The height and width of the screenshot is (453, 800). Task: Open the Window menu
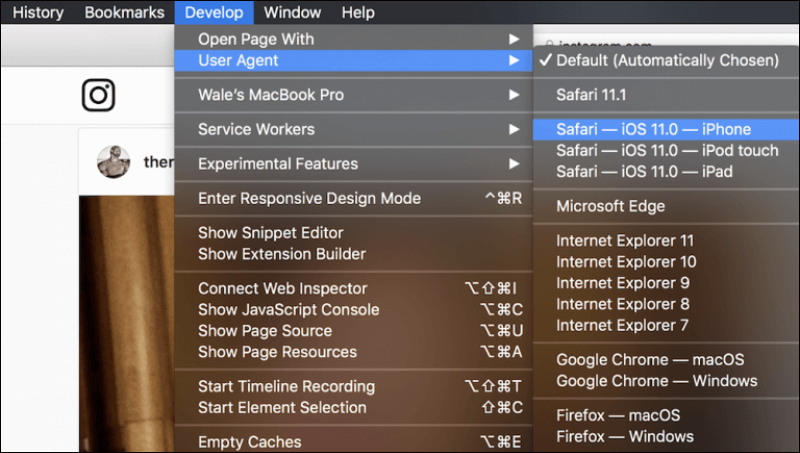(293, 13)
